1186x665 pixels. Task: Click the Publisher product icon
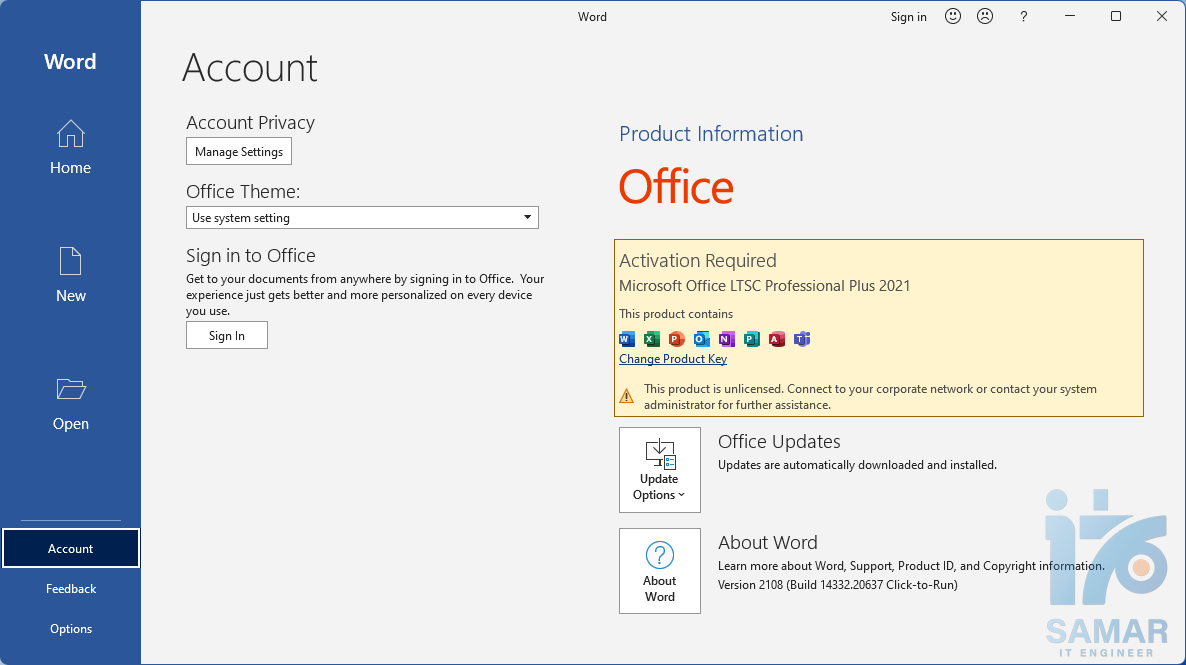click(752, 339)
